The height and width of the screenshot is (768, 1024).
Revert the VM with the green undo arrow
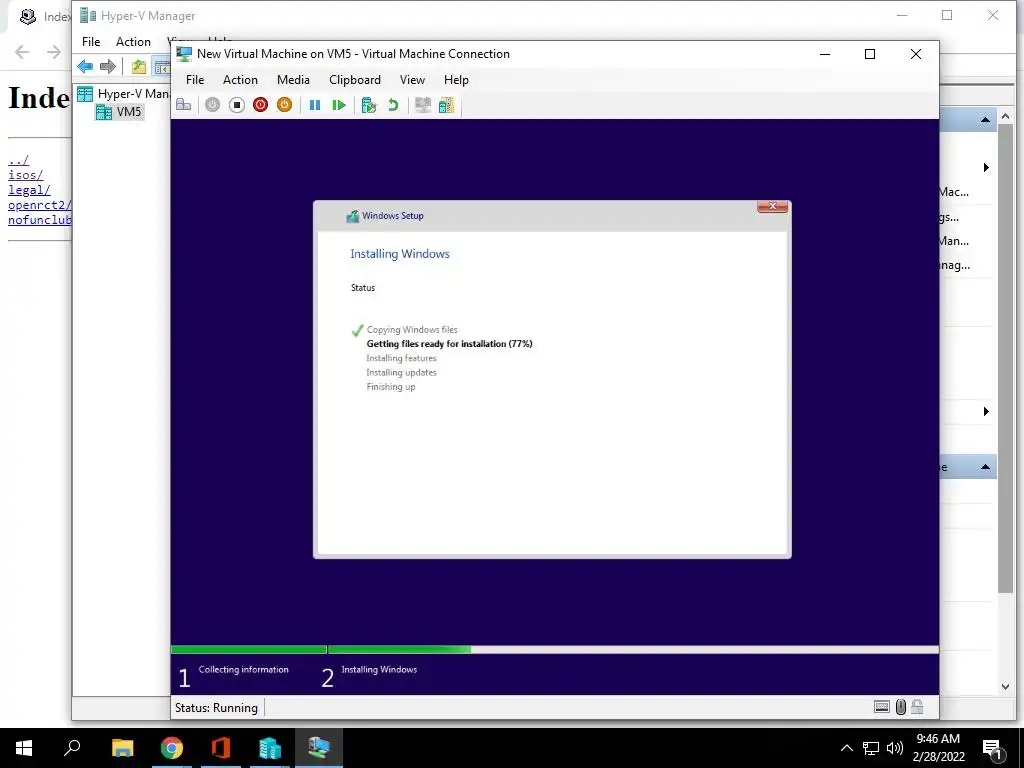pyautogui.click(x=393, y=105)
